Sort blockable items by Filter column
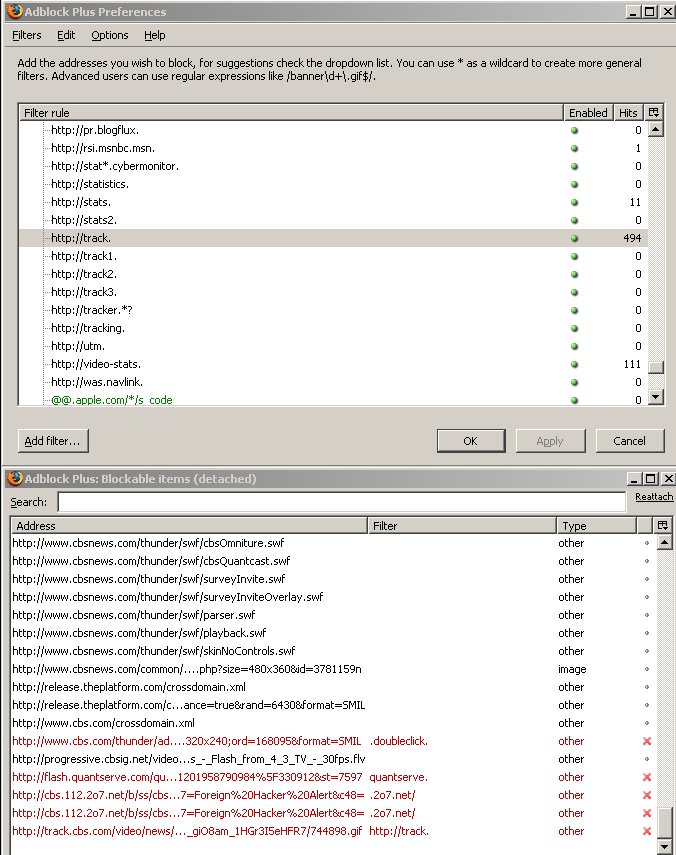 [x=462, y=525]
